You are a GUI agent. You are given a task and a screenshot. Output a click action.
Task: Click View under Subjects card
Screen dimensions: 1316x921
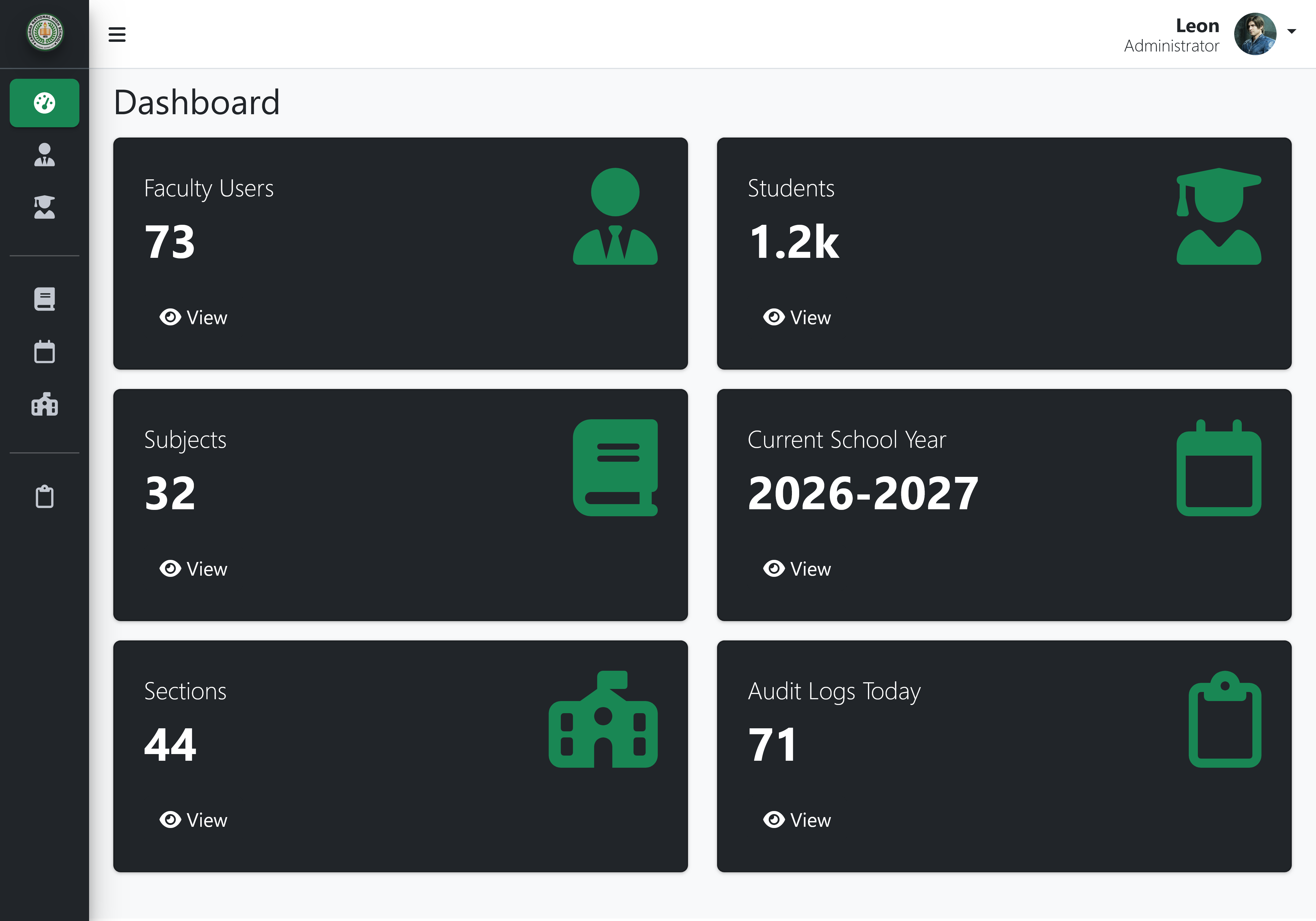[194, 569]
